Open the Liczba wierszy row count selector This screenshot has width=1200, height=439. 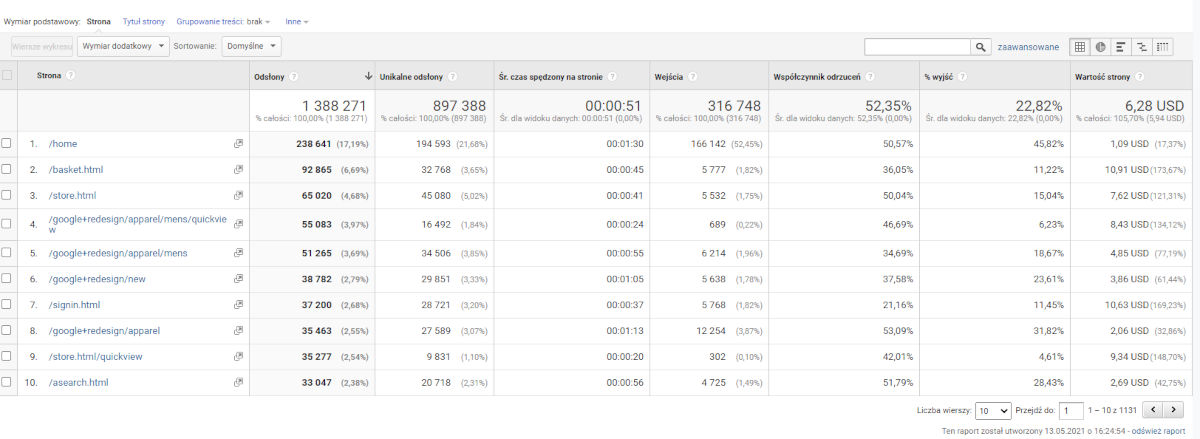point(991,410)
